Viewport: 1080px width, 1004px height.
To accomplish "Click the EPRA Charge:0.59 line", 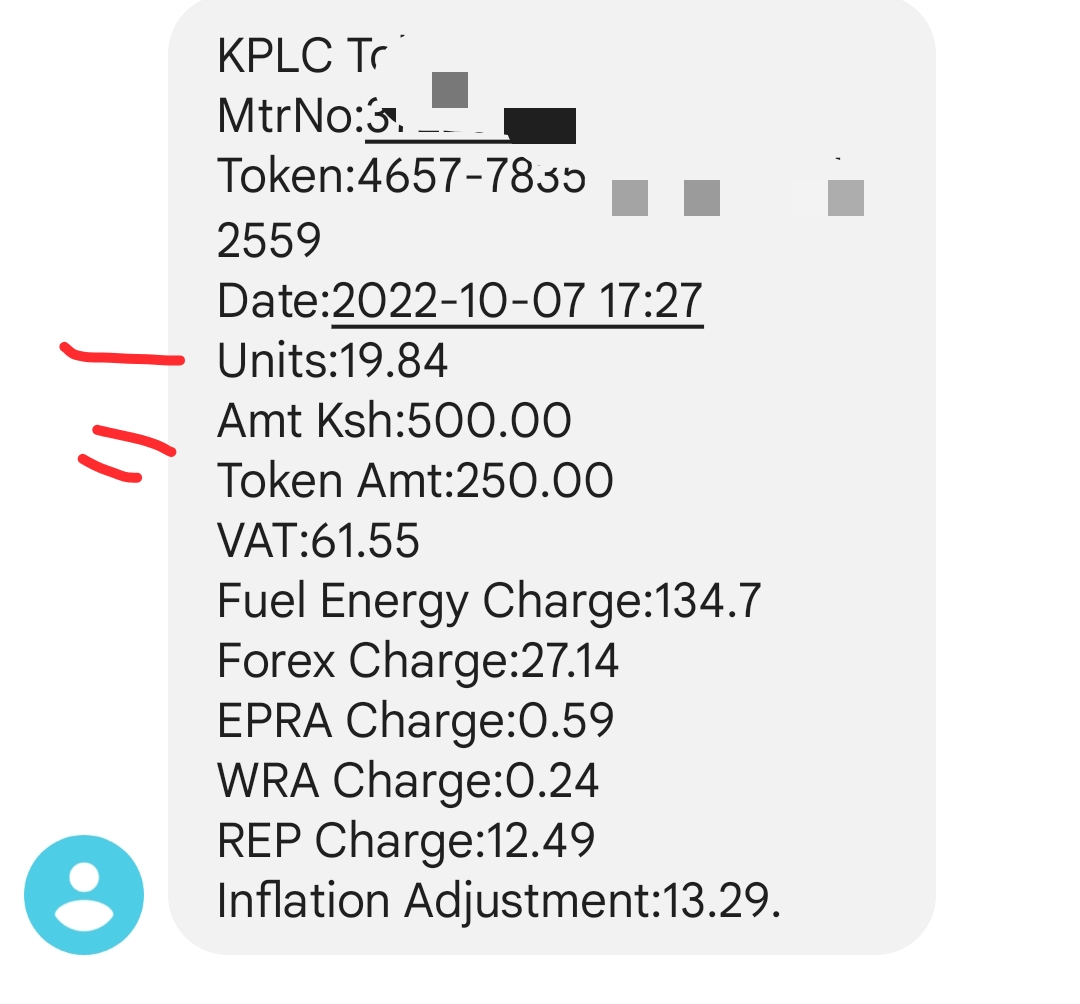I will 415,721.
